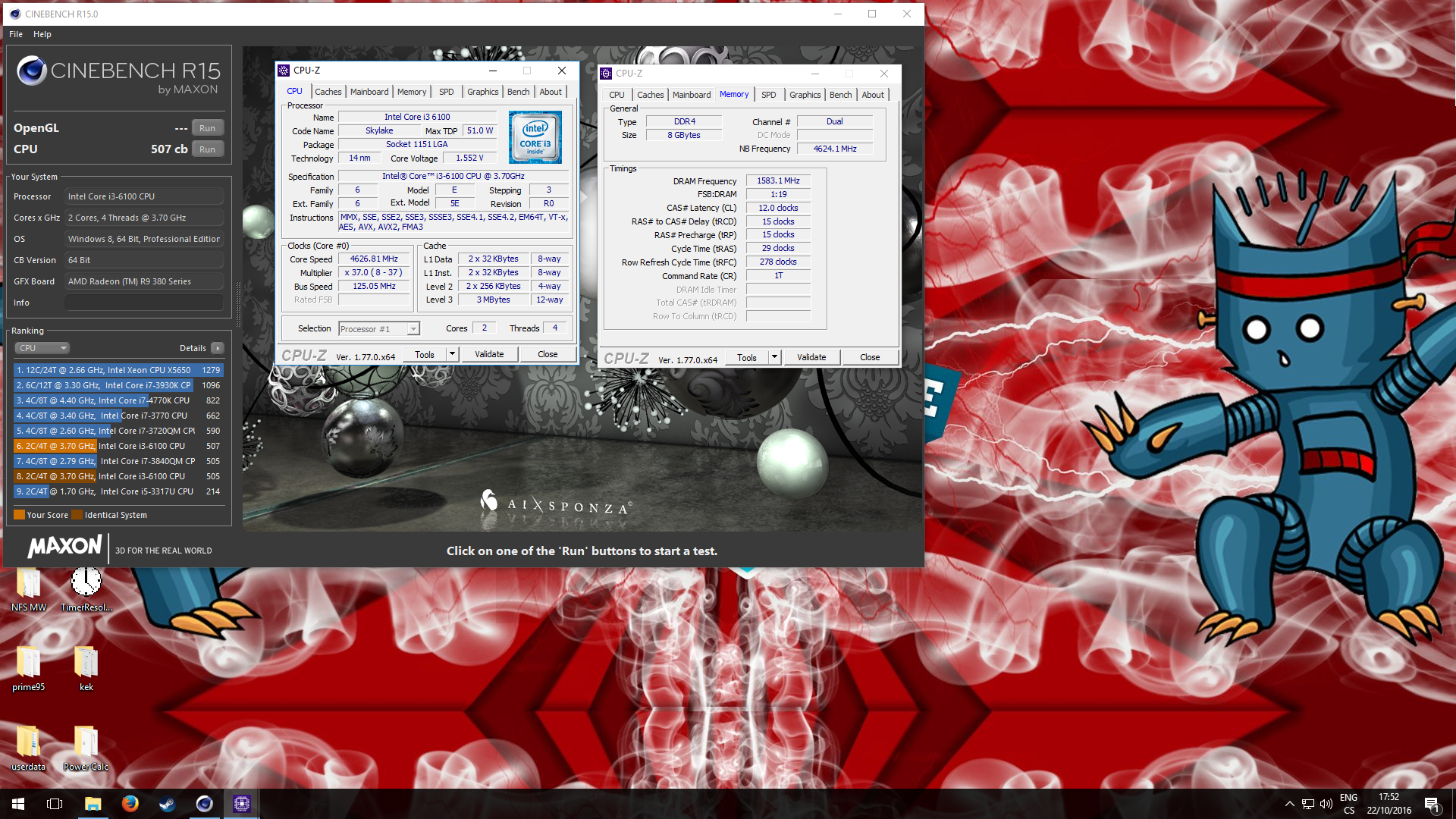1456x819 pixels.
Task: Click the CPU-Z title icon in left window
Action: [x=284, y=71]
